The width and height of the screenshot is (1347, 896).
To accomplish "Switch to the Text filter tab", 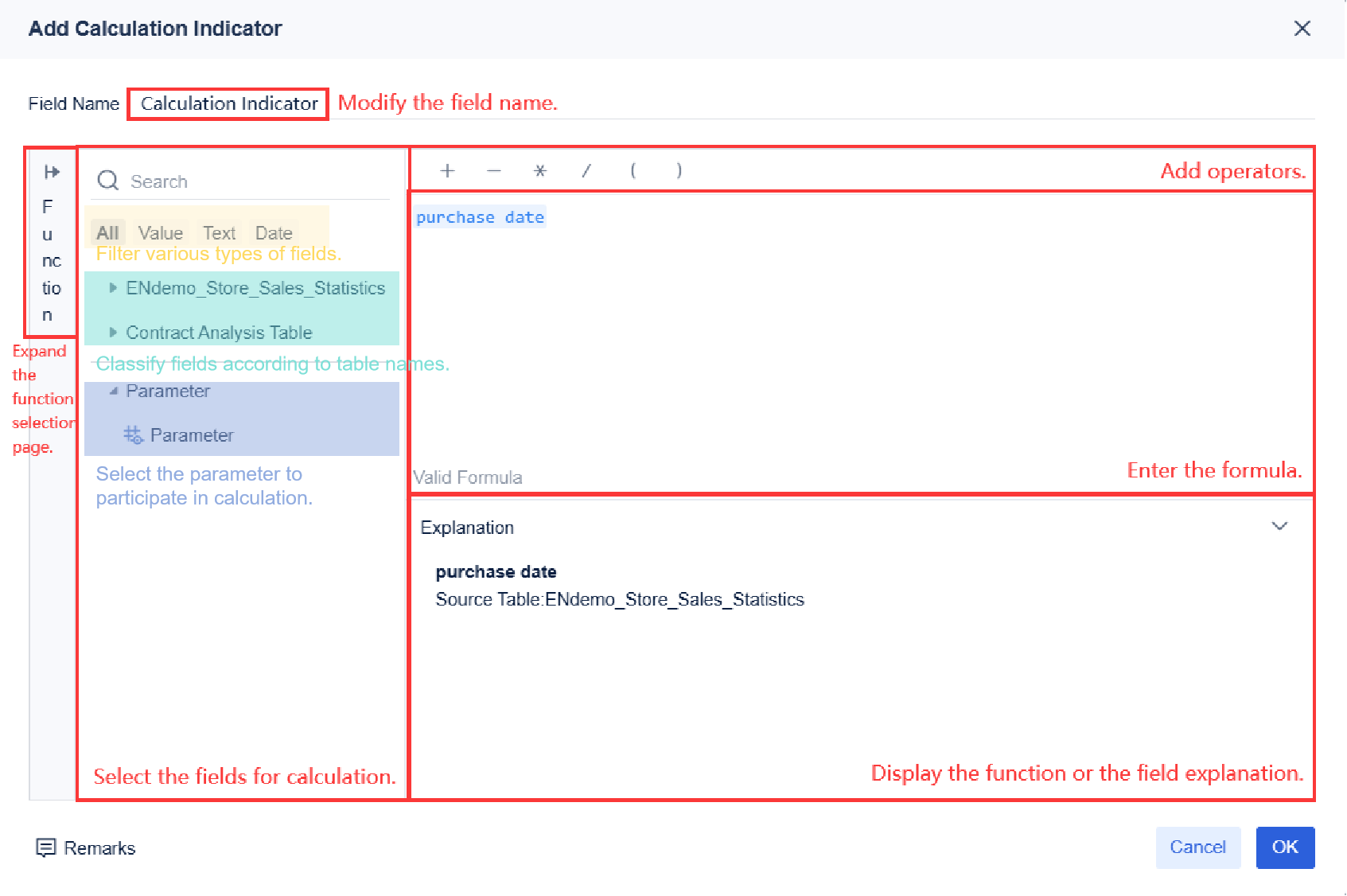I will pos(219,232).
